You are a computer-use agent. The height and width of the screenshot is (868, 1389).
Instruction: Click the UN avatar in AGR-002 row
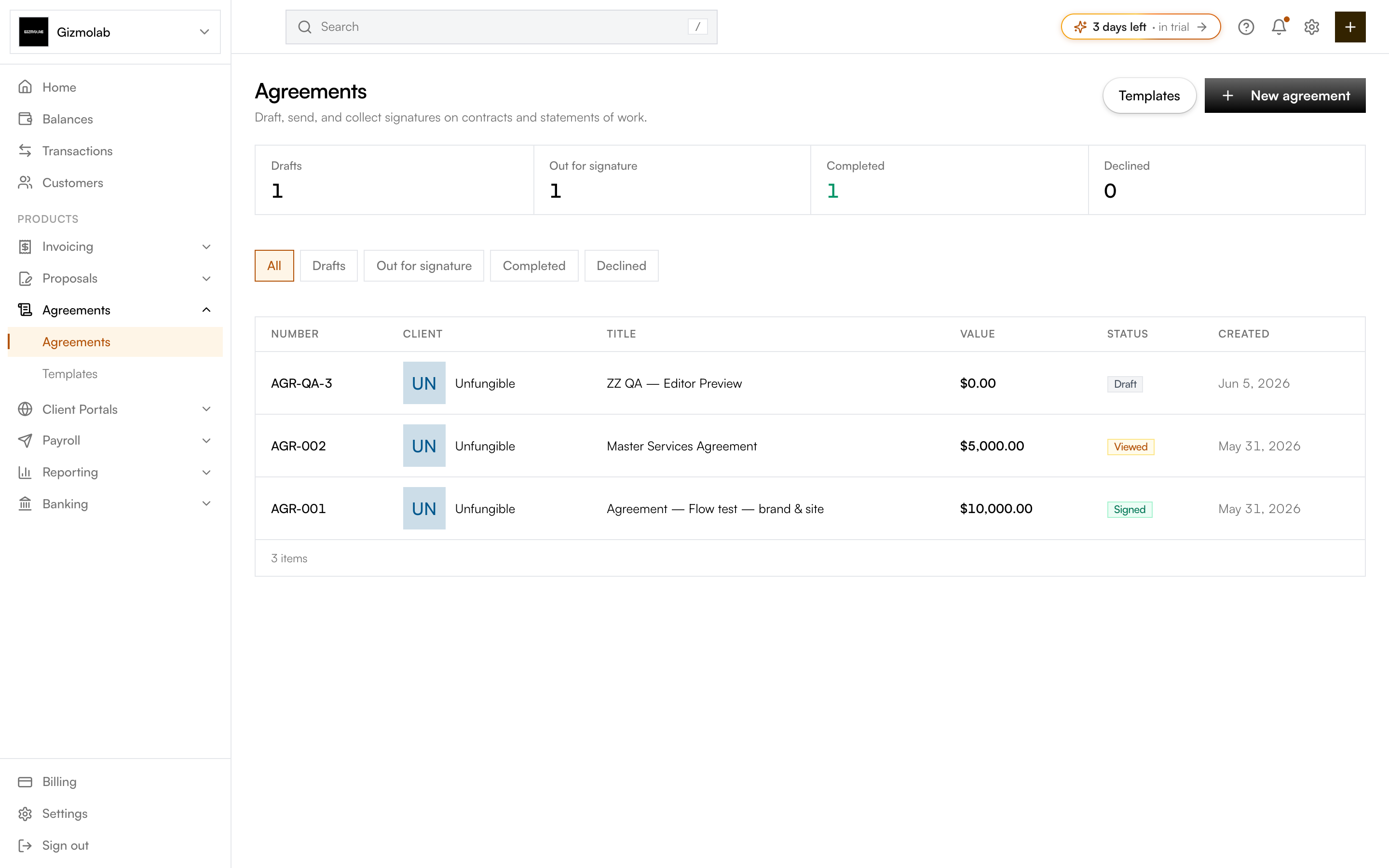(424, 446)
